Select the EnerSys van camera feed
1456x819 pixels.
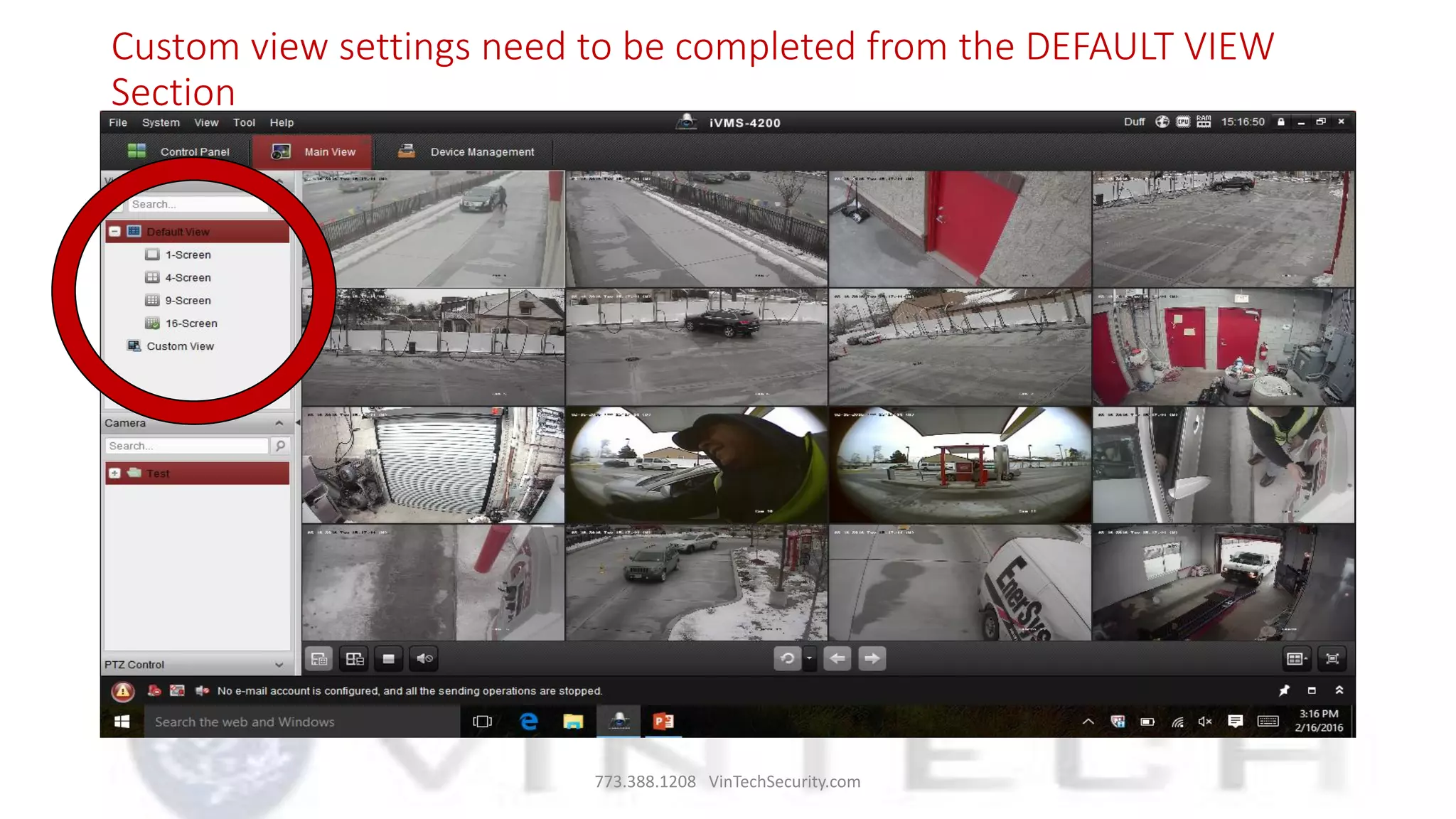point(960,583)
